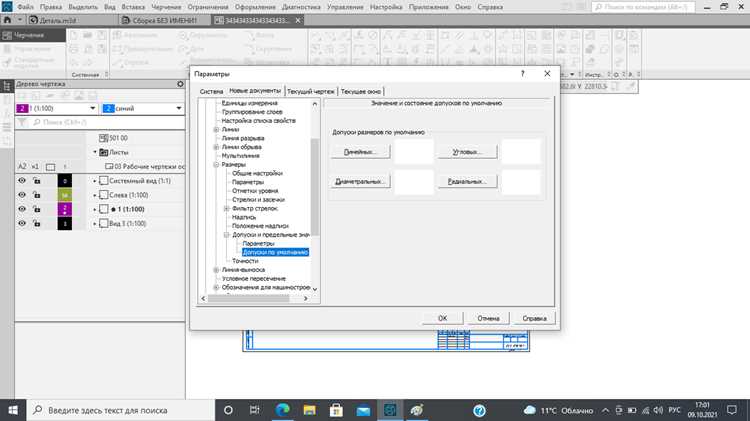This screenshot has width=750, height=421.
Task: Click the olive green color swatch of Слева
Action: 65,195
